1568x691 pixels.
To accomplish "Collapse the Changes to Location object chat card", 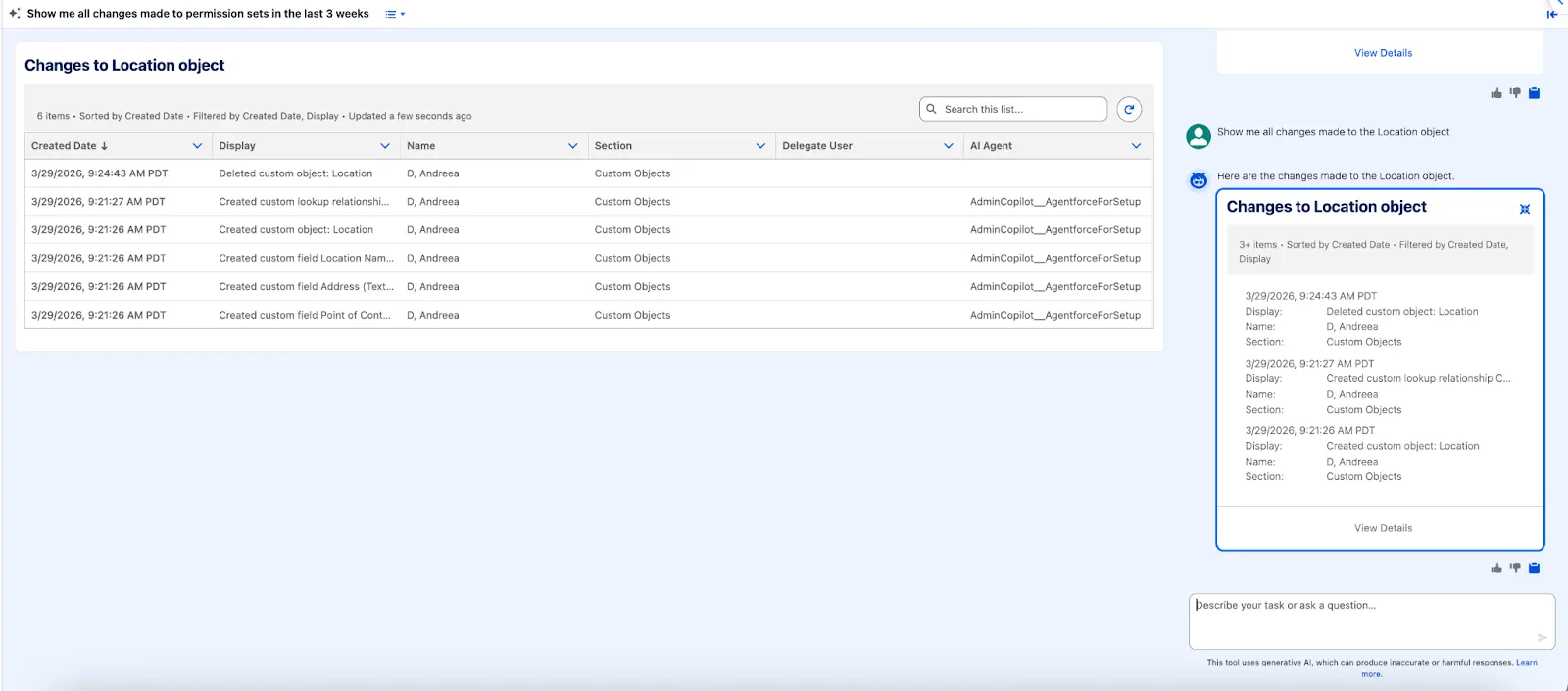I will pos(1524,209).
